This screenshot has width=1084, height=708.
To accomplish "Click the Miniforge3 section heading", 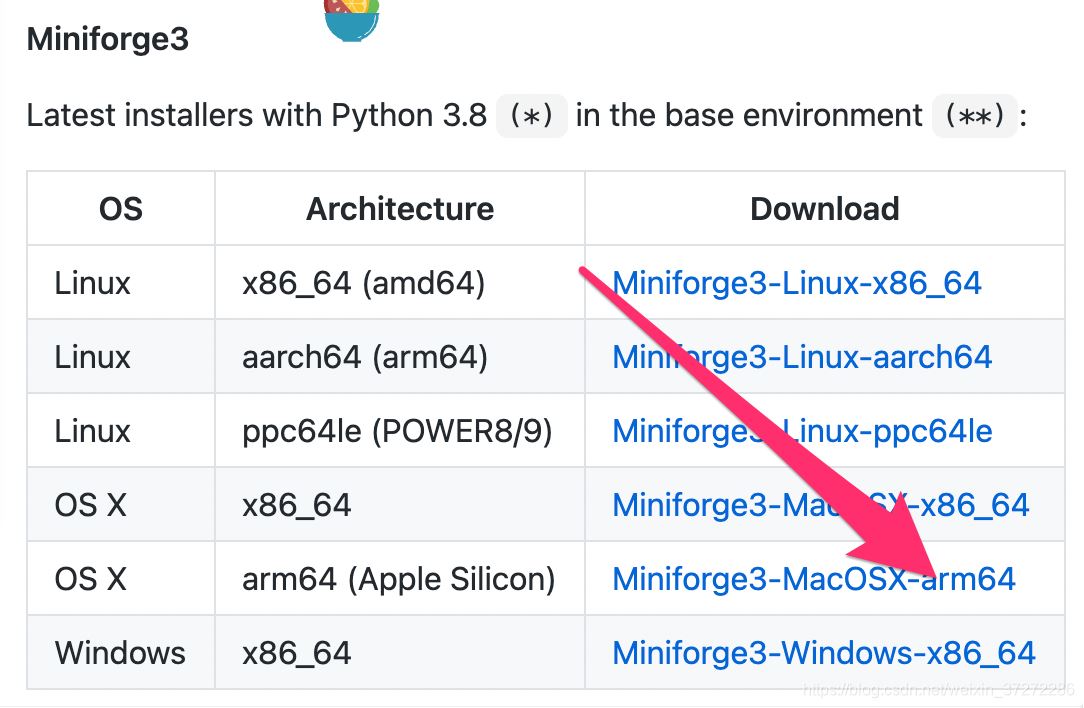I will click(107, 40).
